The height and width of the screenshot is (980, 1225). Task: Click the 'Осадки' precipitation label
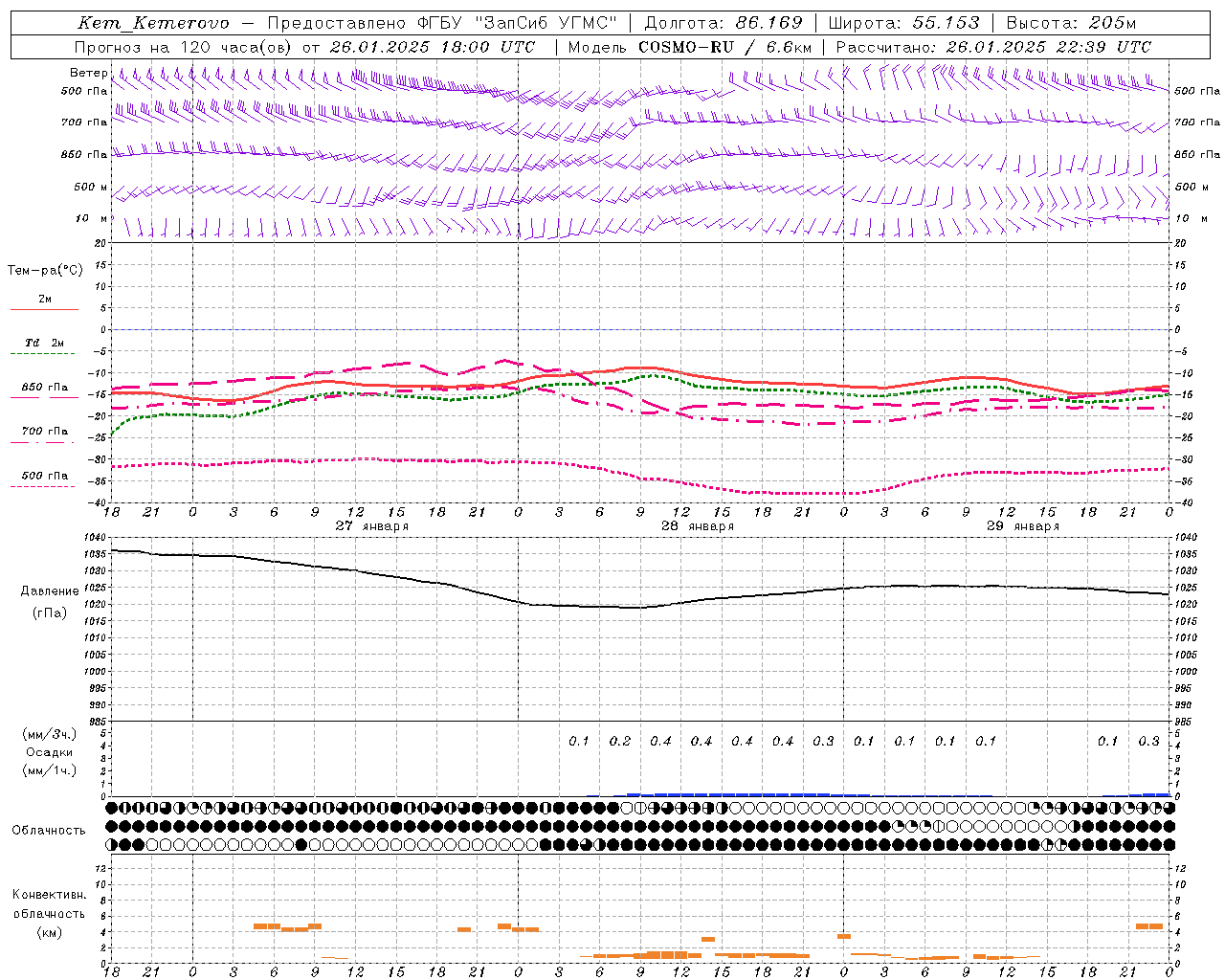tap(50, 752)
